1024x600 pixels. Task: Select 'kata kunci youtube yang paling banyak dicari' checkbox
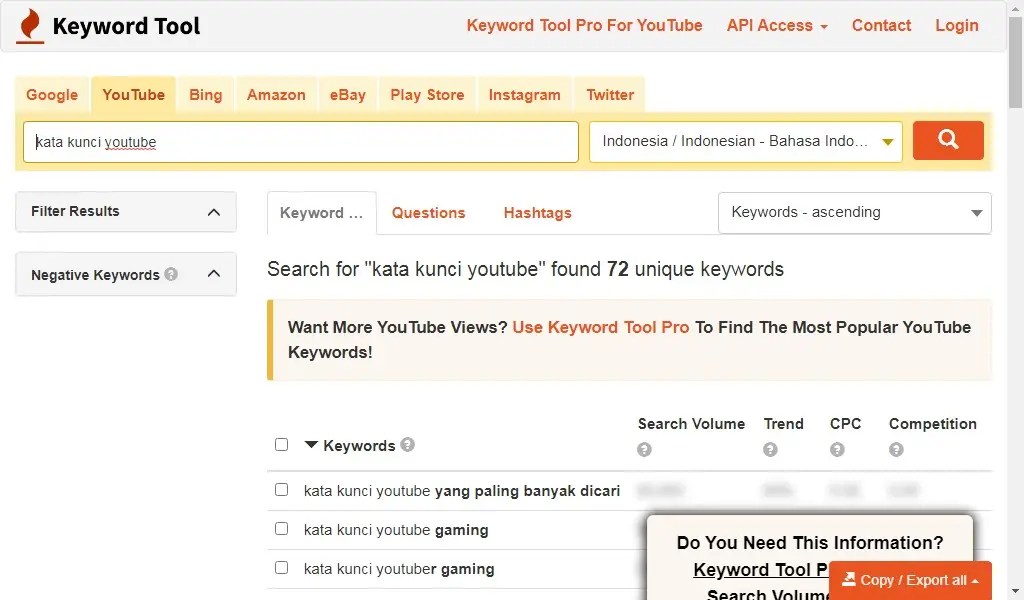coord(281,489)
